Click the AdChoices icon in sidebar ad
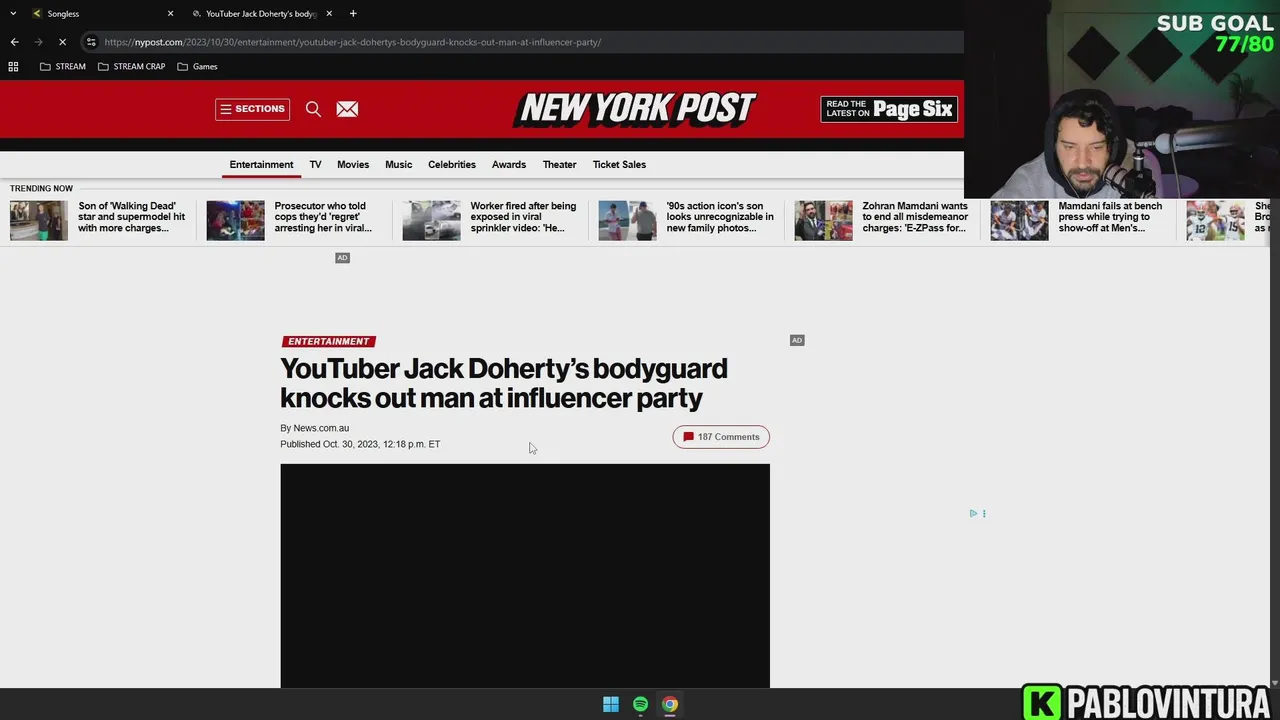 point(973,513)
